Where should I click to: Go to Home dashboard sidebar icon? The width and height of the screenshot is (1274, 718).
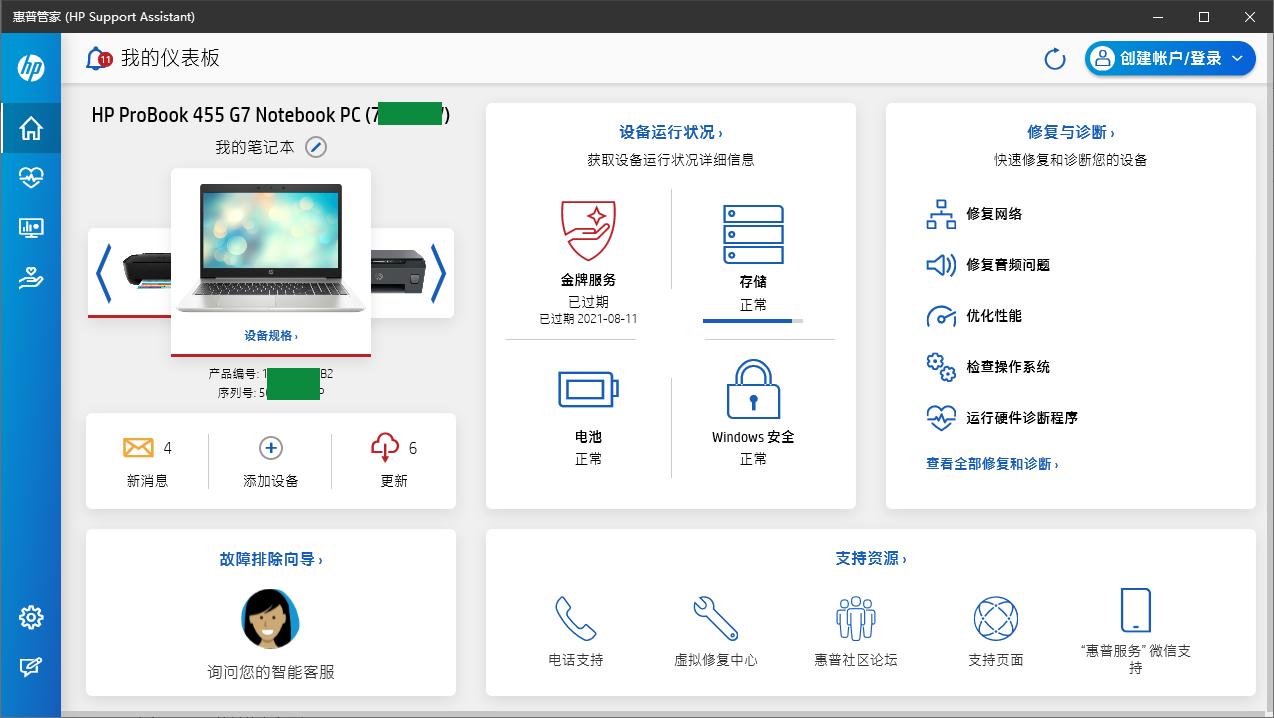[x=31, y=128]
